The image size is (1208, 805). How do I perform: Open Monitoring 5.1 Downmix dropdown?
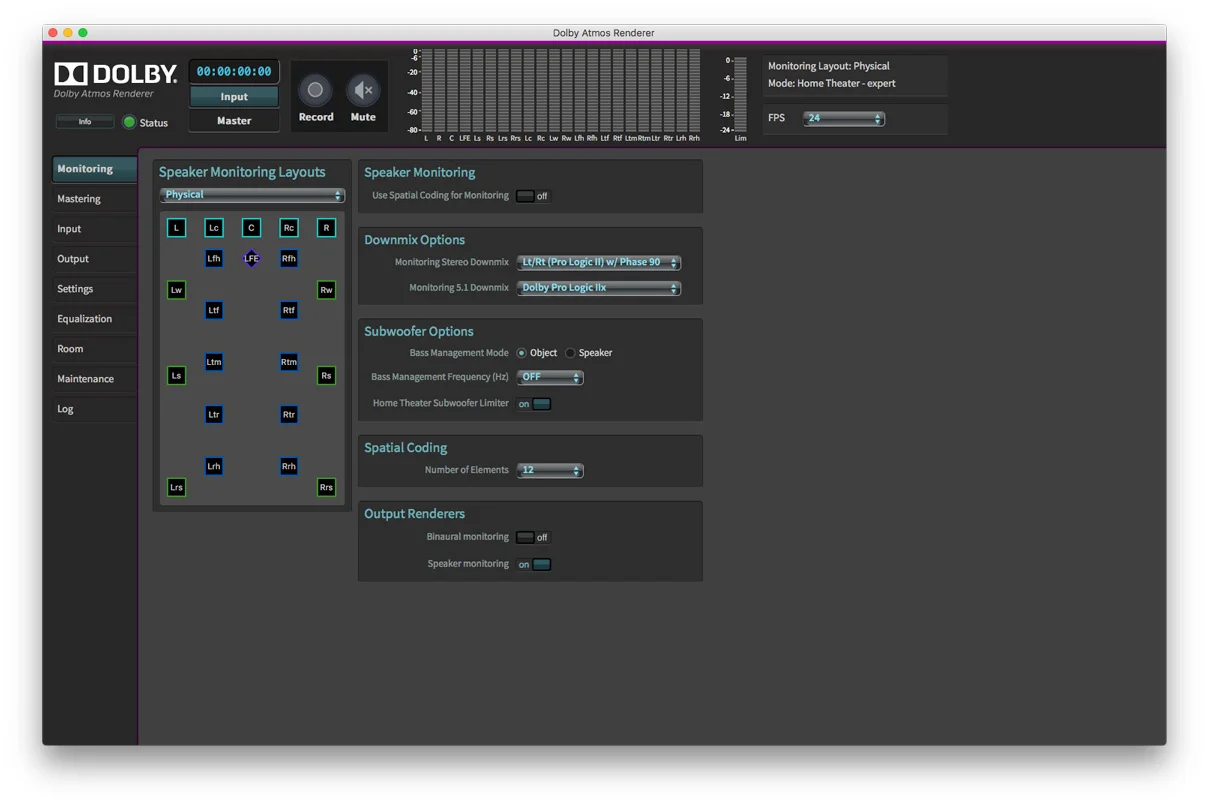598,288
